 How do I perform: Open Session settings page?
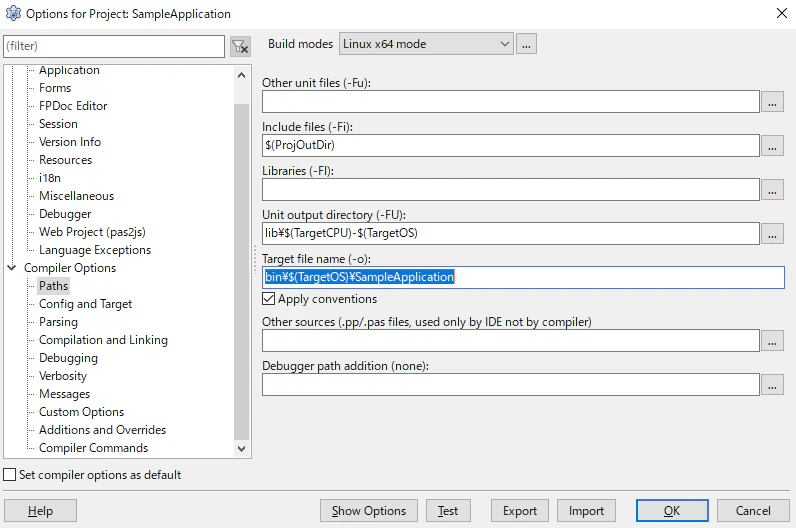point(58,124)
